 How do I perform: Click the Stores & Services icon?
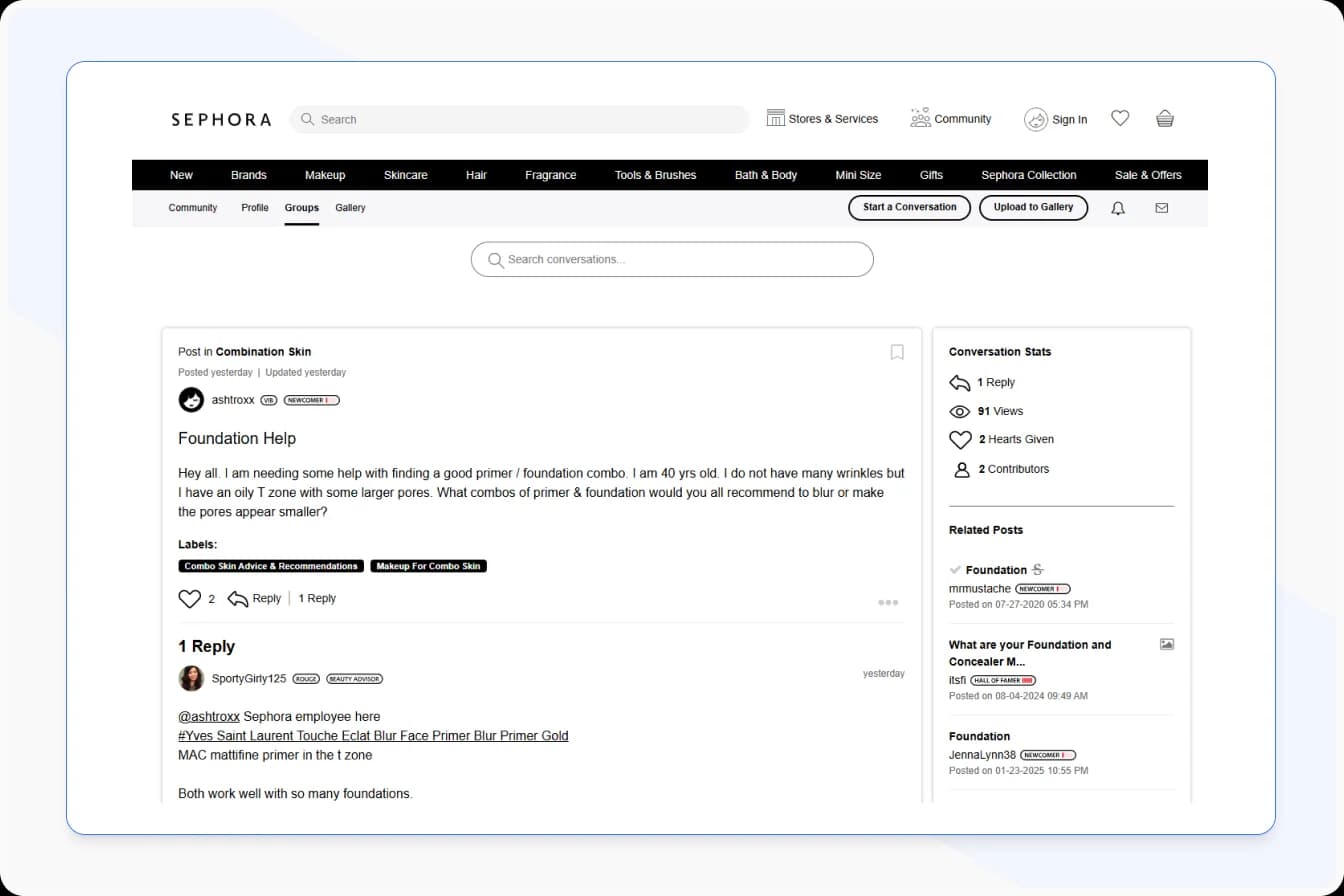[x=776, y=117]
